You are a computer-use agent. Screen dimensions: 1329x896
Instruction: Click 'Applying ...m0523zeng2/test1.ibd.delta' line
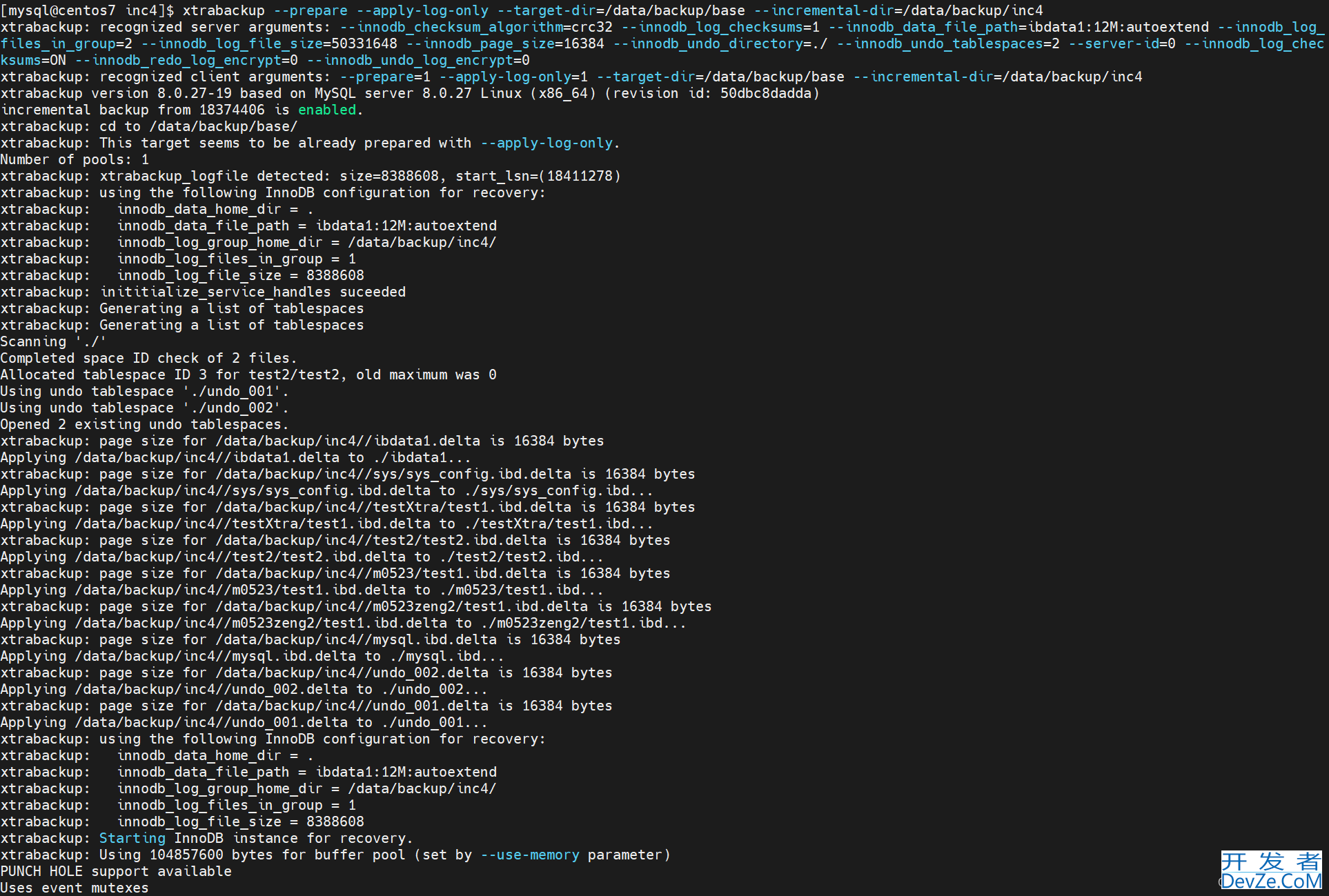pos(343,623)
